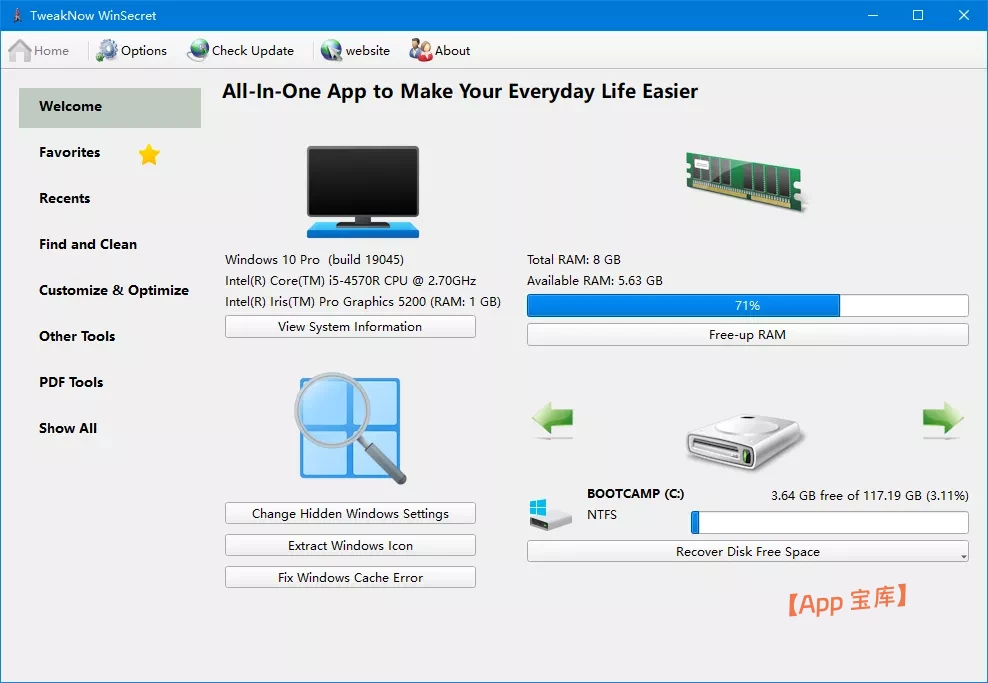The image size is (988, 683).
Task: Click the hard disk drive icon
Action: coord(746,440)
